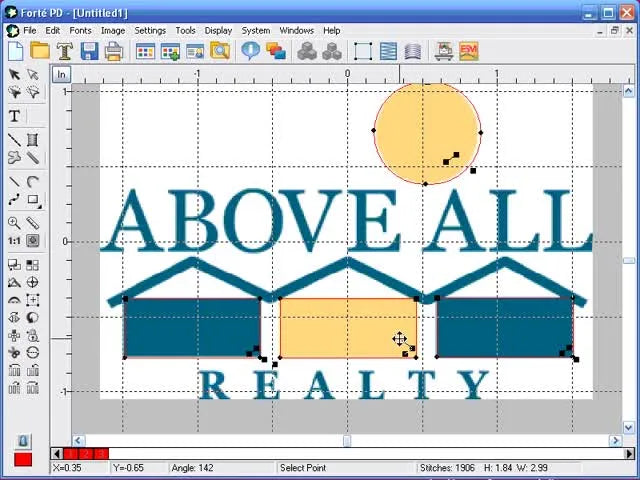Create a new design file
The image size is (640, 480).
tap(16, 51)
